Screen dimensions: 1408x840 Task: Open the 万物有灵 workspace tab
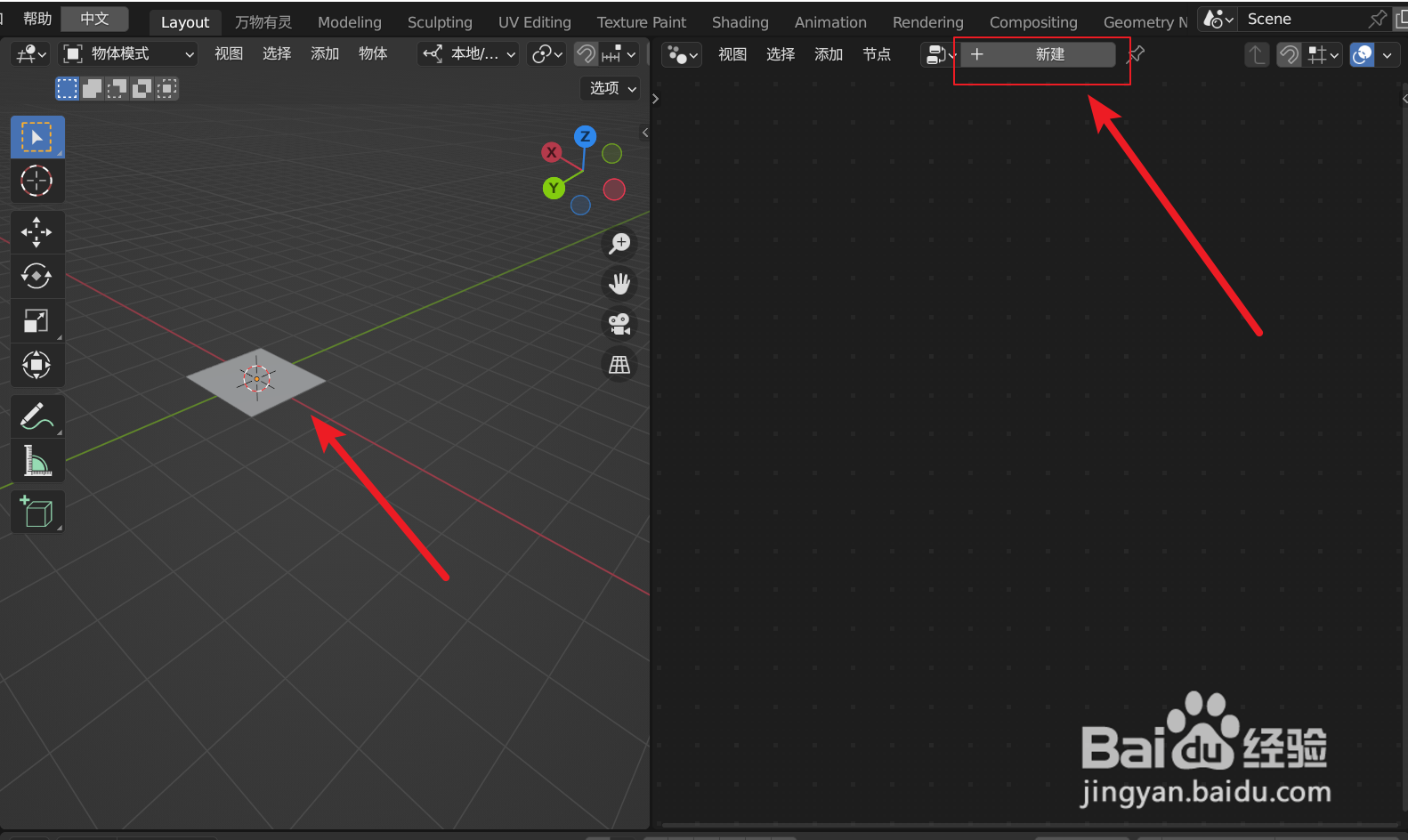click(x=263, y=22)
